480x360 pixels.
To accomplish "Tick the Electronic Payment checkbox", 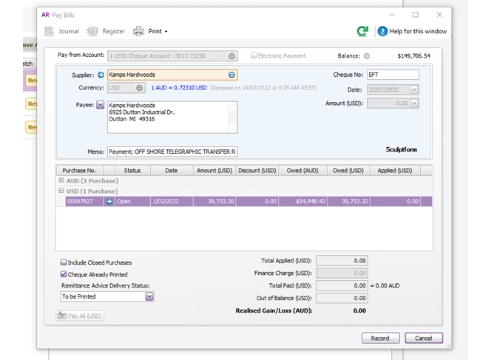I will coord(254,55).
